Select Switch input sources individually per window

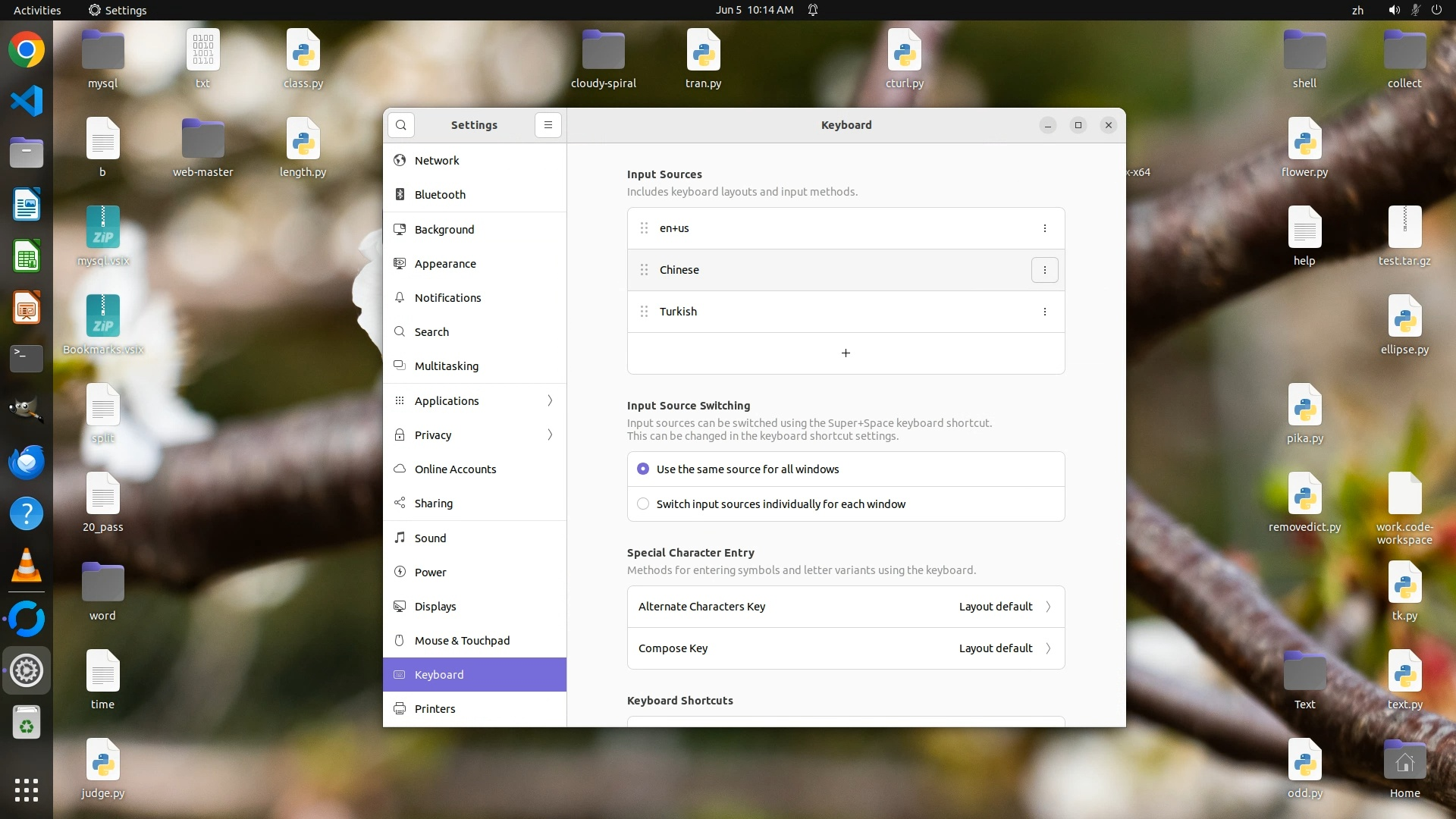point(643,504)
